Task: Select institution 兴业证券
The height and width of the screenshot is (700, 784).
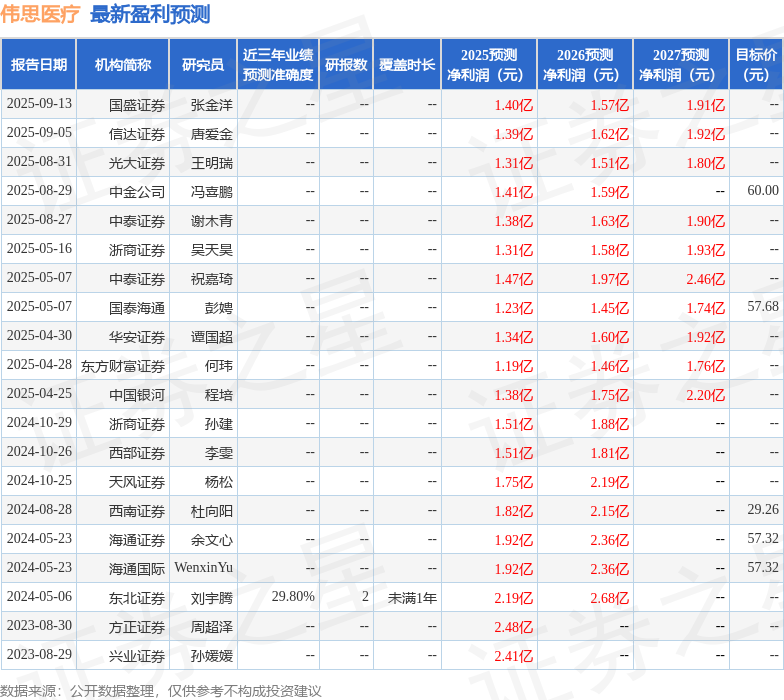Action: (137, 656)
